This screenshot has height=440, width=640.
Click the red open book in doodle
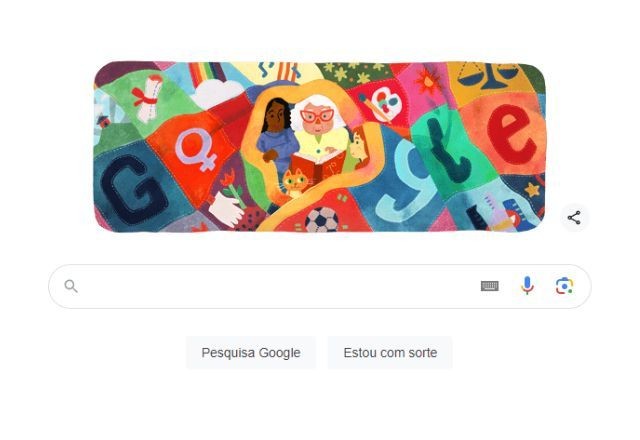(318, 166)
